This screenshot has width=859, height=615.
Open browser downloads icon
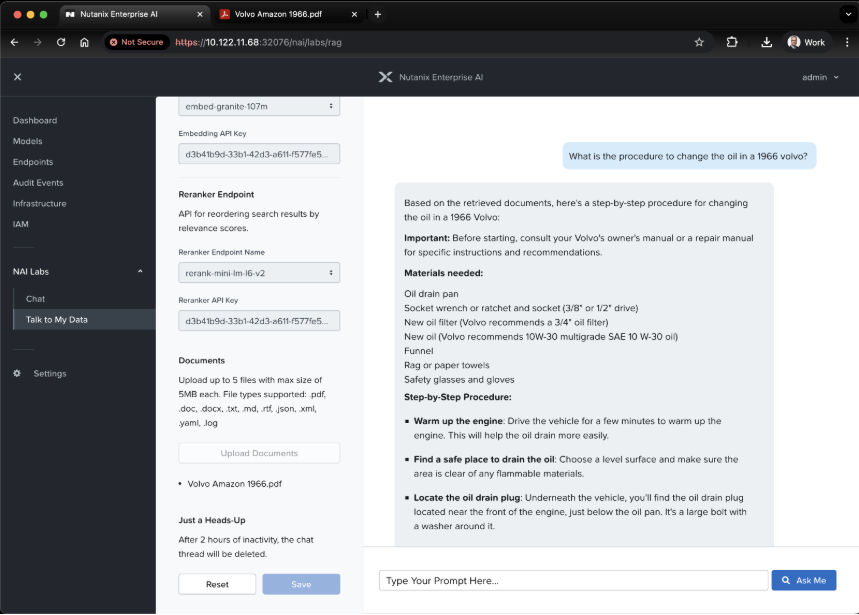[x=766, y=42]
